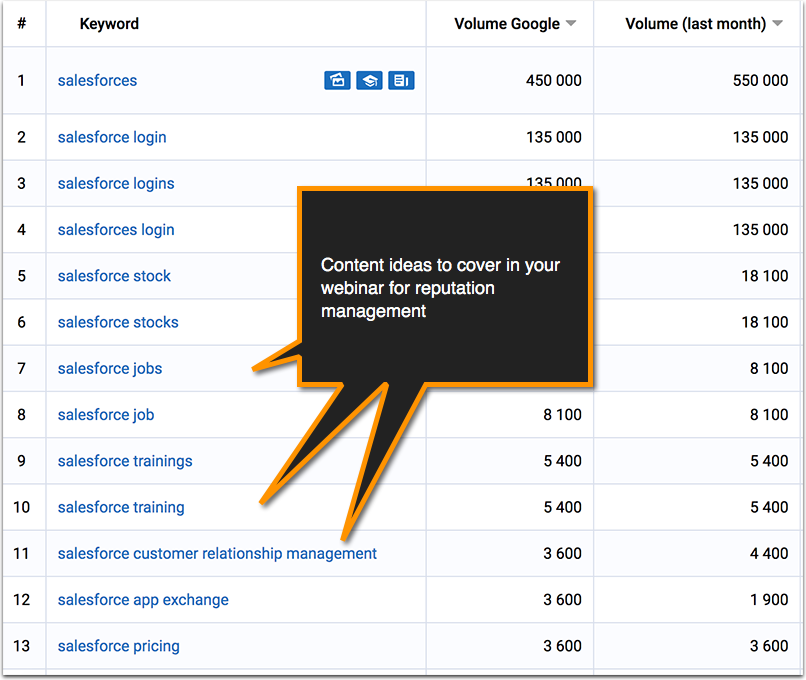Select Volume Google value for salesforce job

point(562,415)
